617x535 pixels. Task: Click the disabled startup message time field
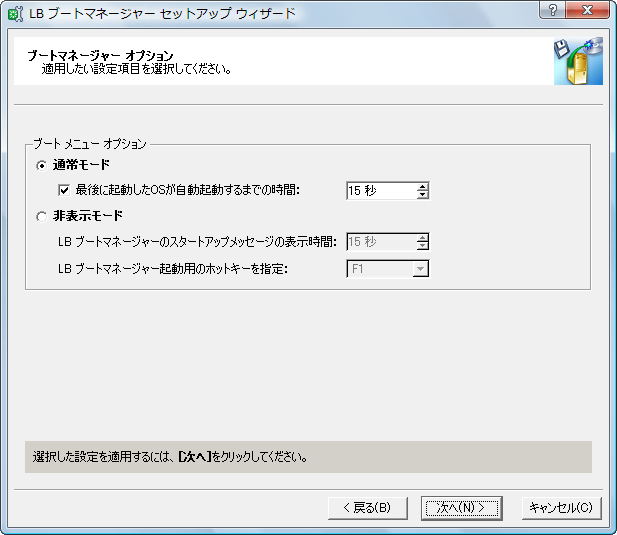381,242
